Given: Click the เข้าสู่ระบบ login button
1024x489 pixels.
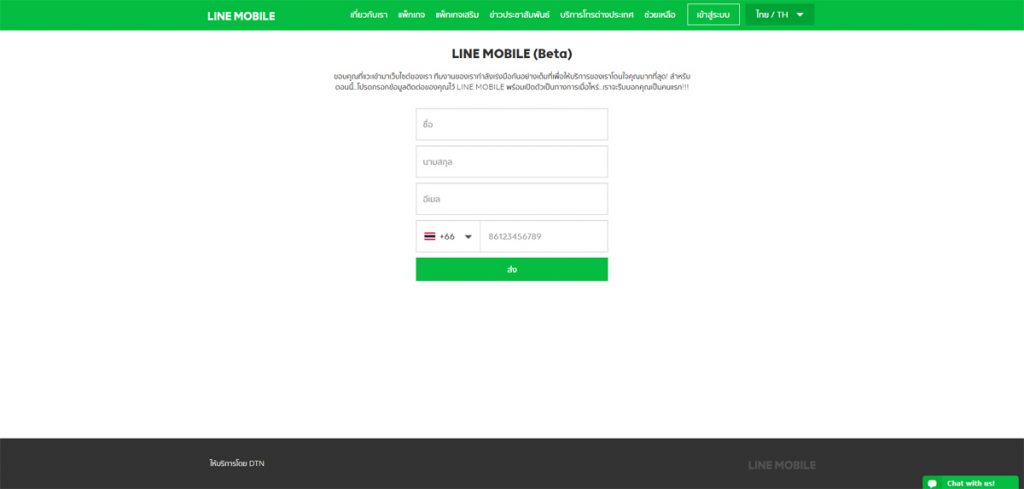Looking at the screenshot, I should coord(713,14).
